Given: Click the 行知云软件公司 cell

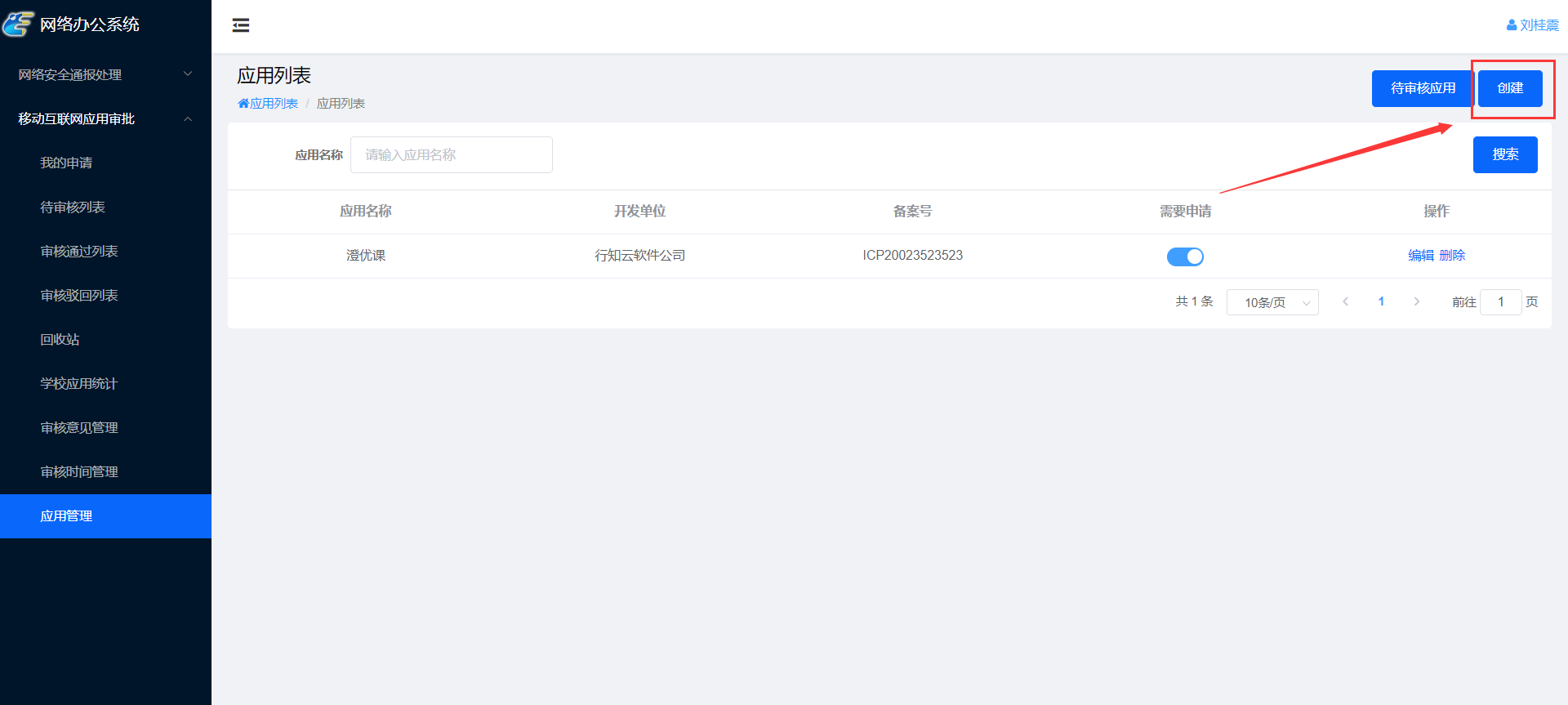Looking at the screenshot, I should tap(640, 256).
